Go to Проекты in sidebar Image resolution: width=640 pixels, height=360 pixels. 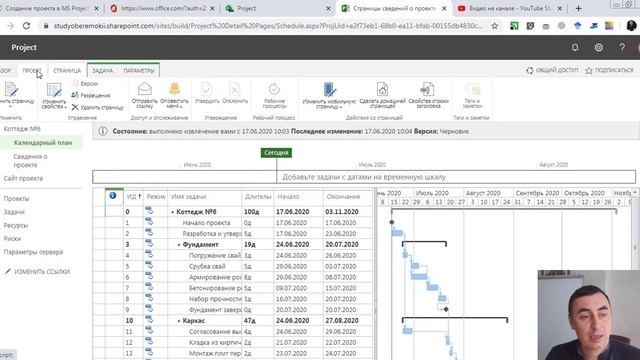(16, 198)
